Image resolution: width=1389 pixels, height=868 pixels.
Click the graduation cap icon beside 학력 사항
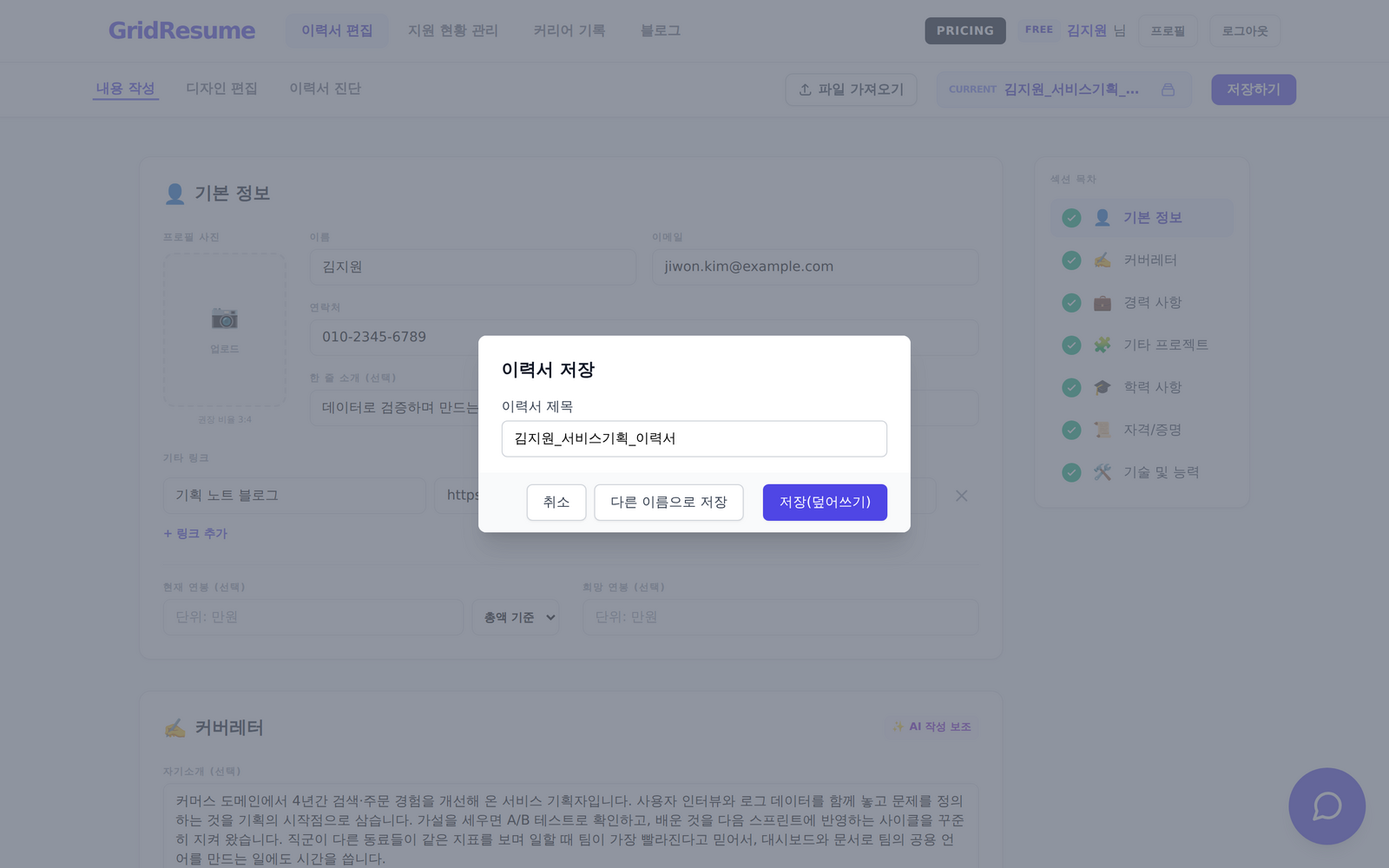tap(1102, 387)
